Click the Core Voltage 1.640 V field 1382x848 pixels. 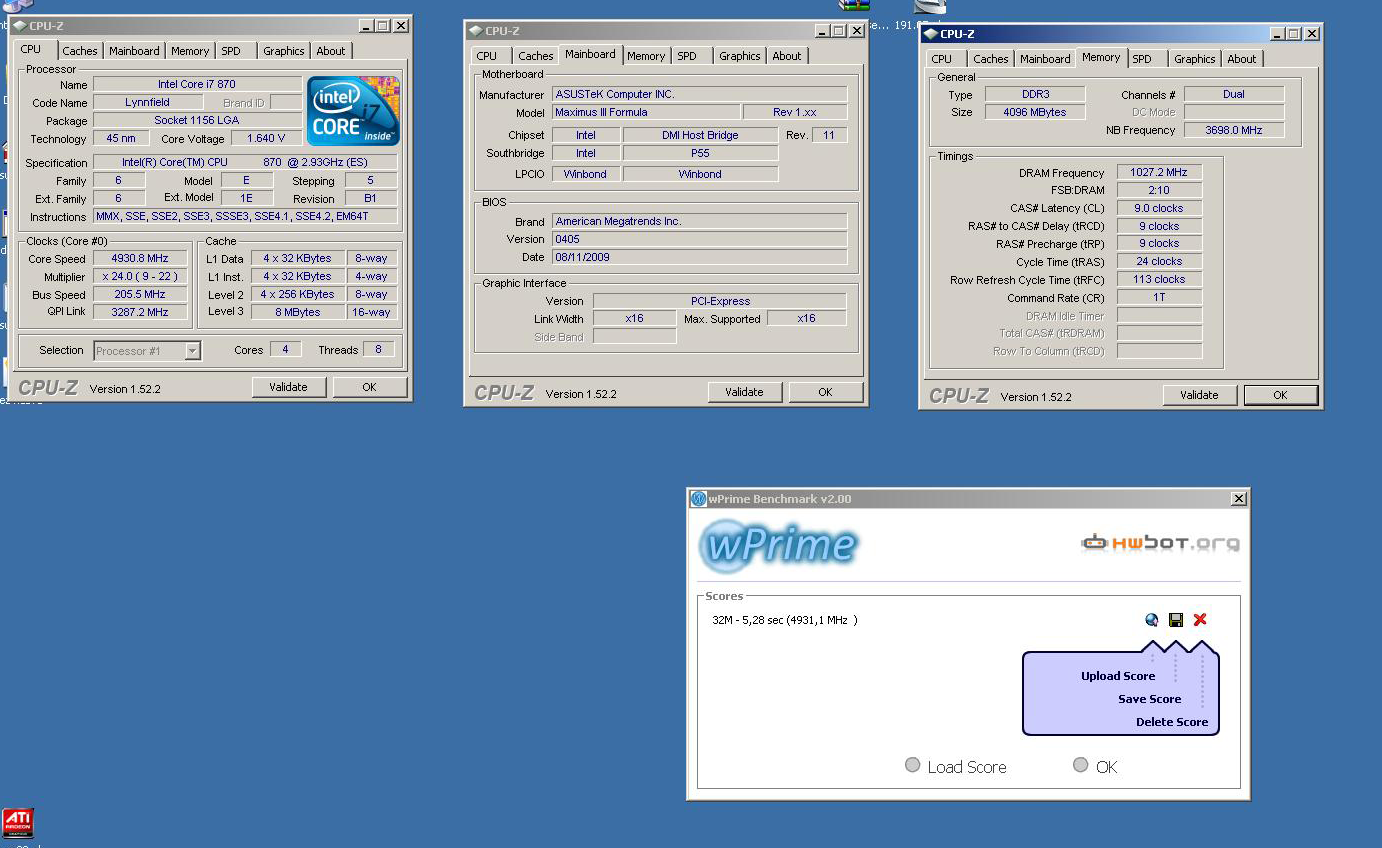pos(265,138)
